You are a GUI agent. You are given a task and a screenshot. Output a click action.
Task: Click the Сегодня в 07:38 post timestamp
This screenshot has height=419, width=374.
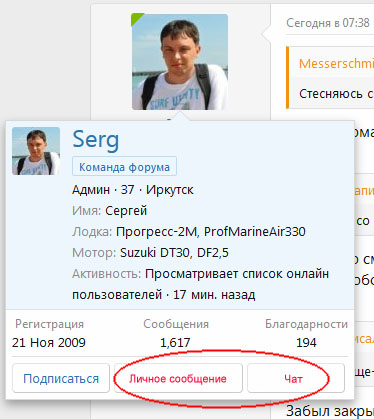click(x=328, y=23)
